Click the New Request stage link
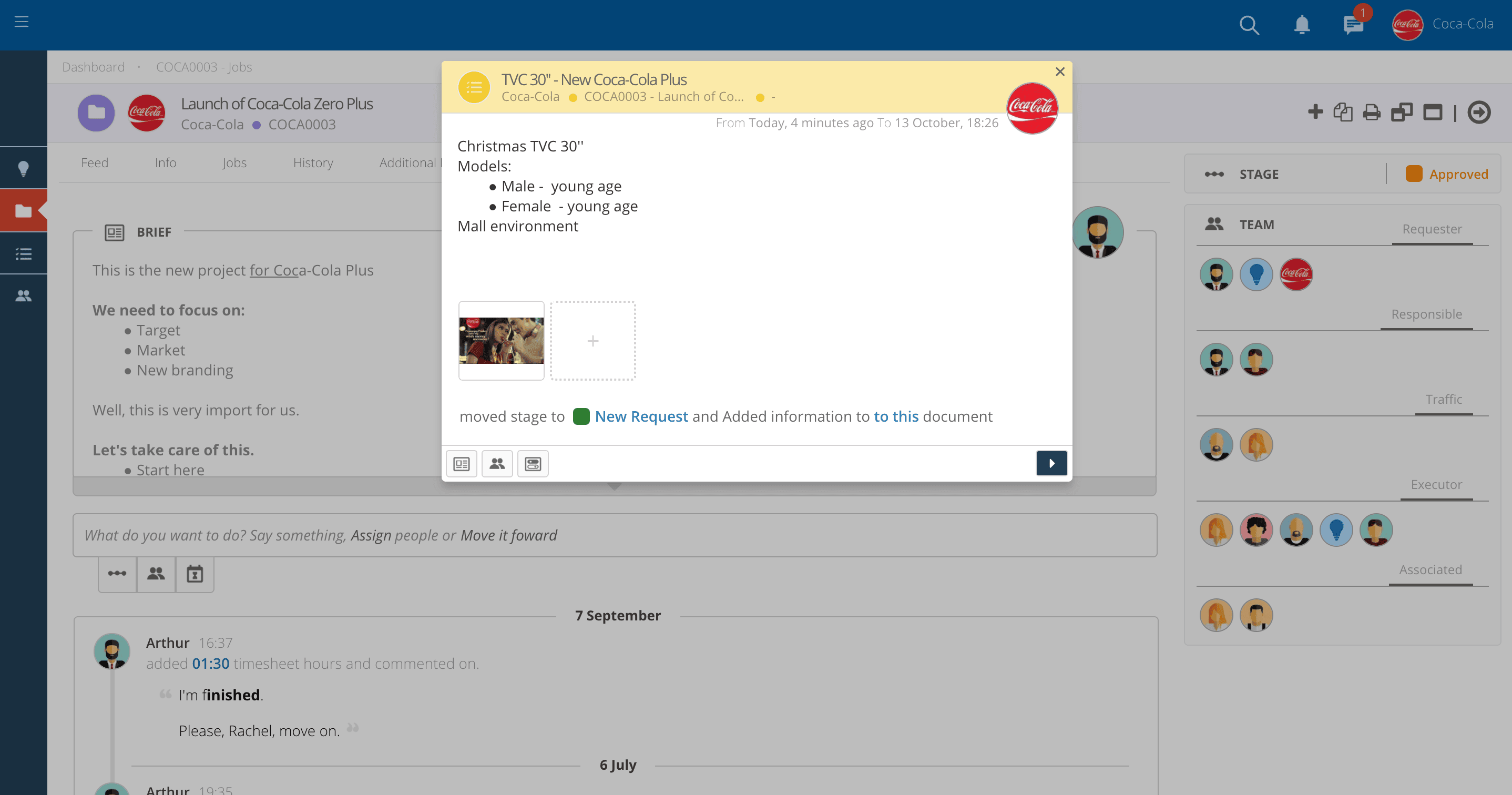This screenshot has height=795, width=1512. click(x=641, y=416)
